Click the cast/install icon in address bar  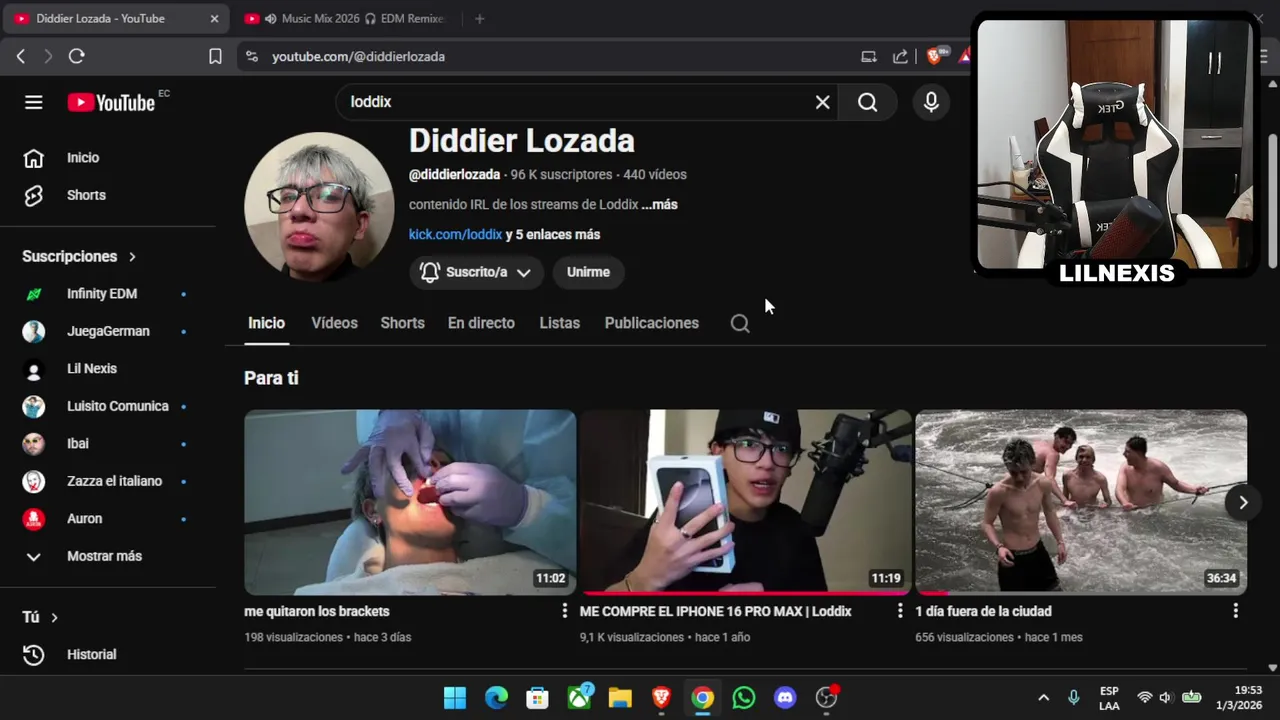point(869,57)
